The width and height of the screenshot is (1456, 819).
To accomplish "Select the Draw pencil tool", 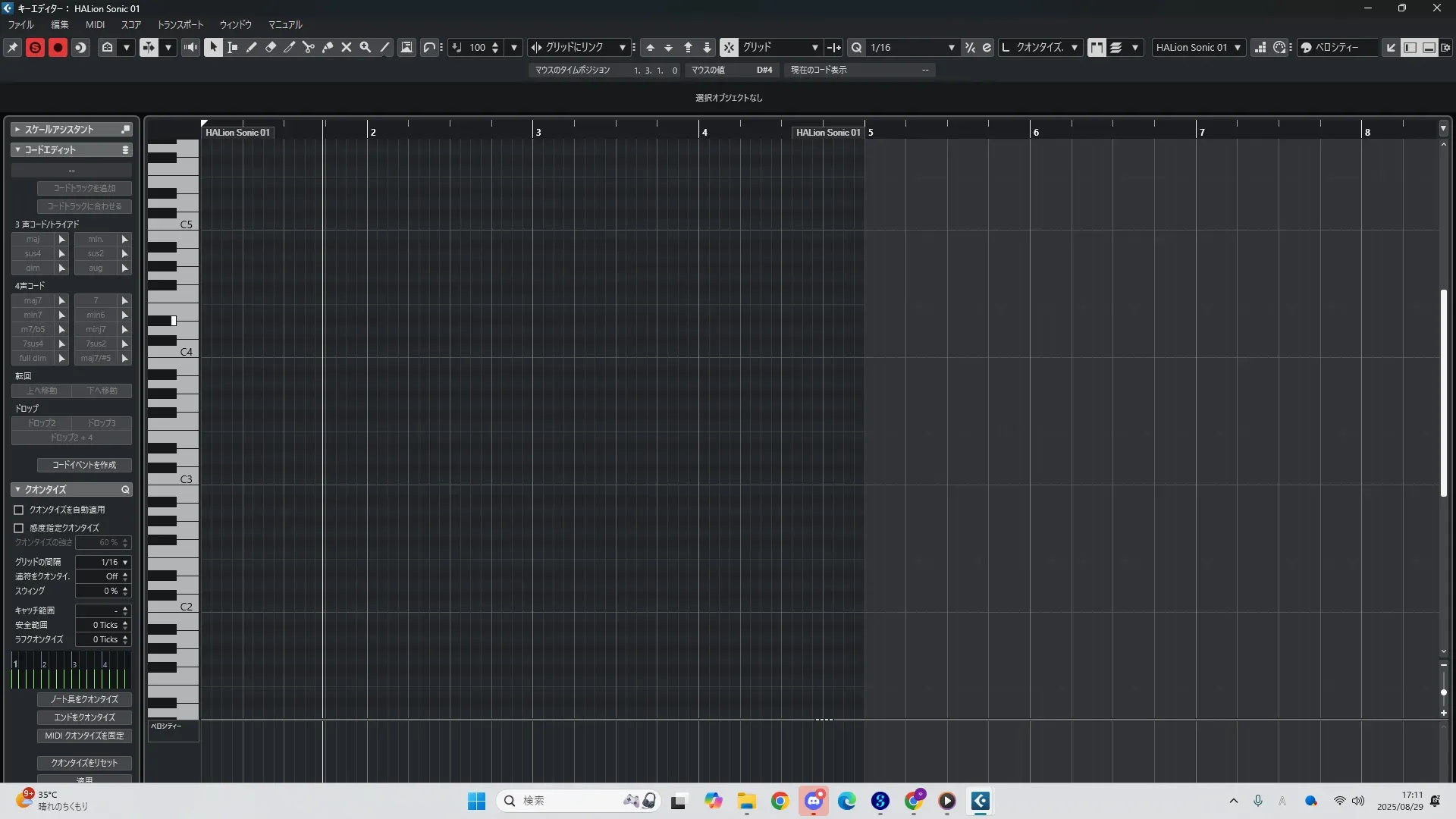I will 252,47.
